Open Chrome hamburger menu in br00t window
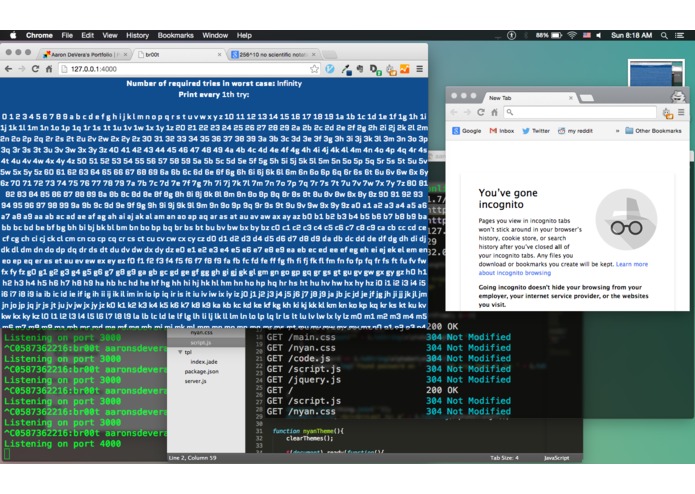695x494 pixels. (x=419, y=69)
